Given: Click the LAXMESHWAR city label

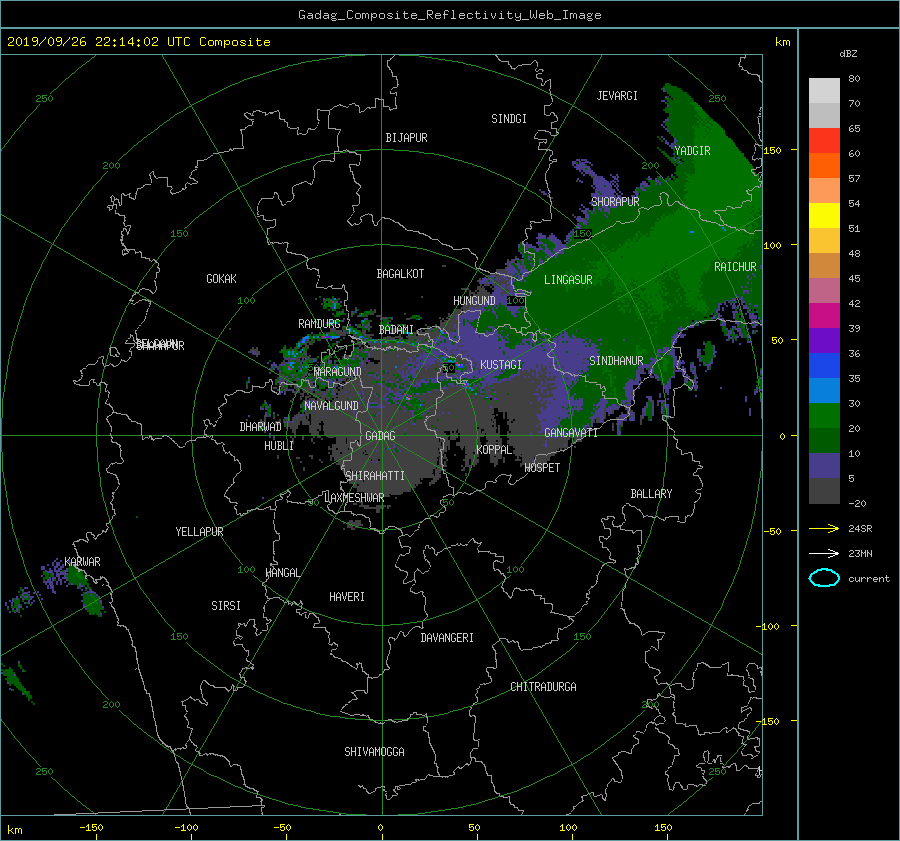Looking at the screenshot, I should pos(354,498).
